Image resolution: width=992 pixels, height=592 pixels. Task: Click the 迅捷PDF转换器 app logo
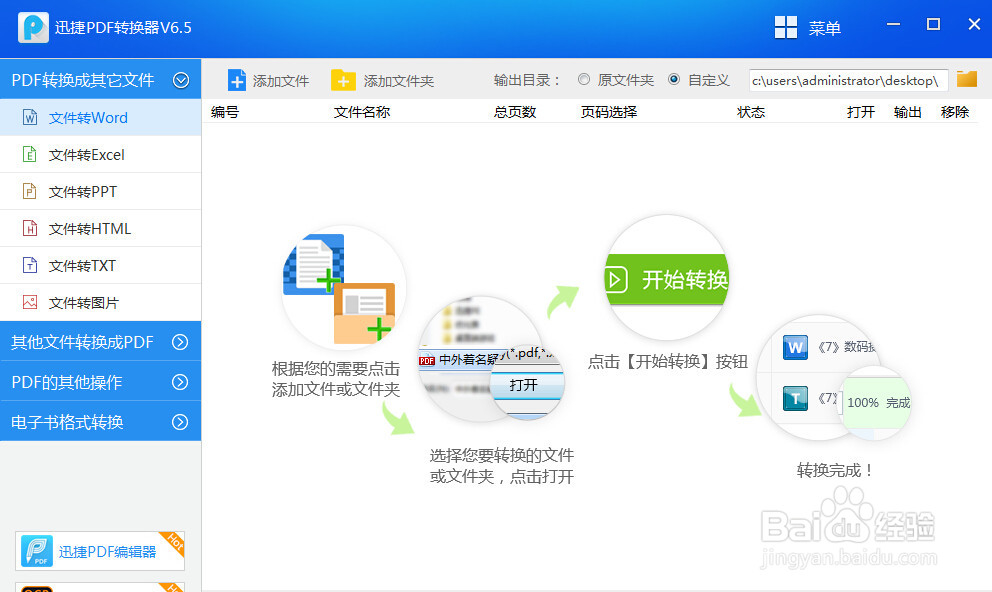tap(33, 27)
